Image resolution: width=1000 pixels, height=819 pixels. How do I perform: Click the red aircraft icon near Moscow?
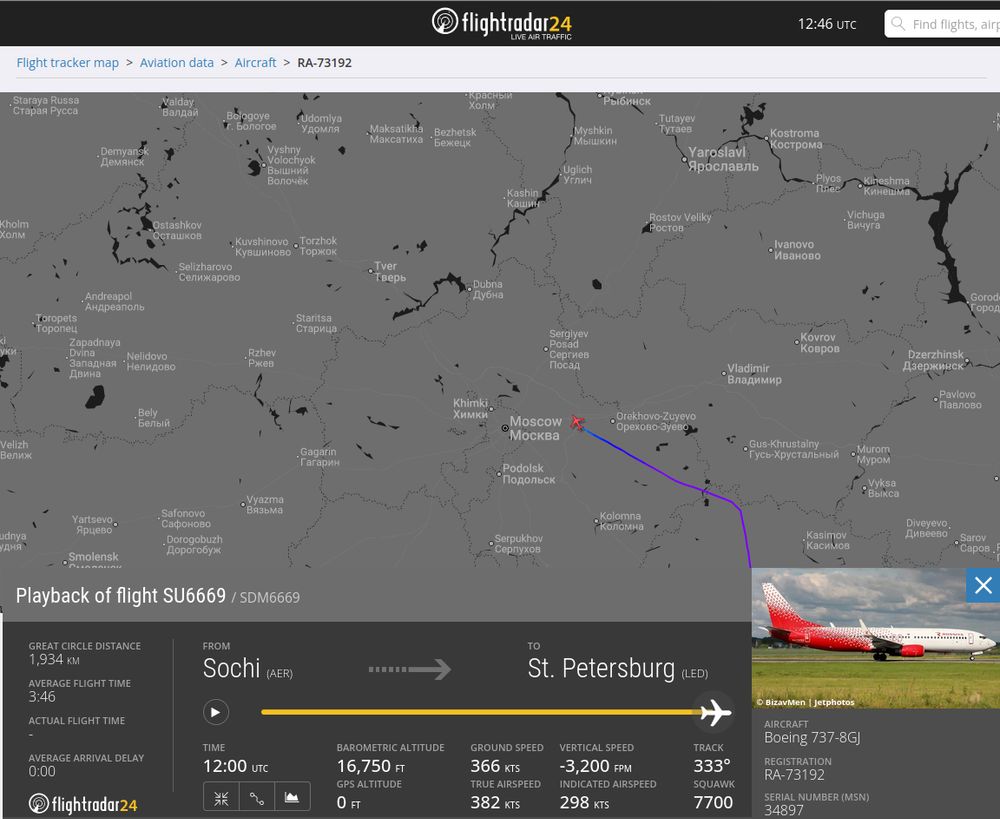577,422
